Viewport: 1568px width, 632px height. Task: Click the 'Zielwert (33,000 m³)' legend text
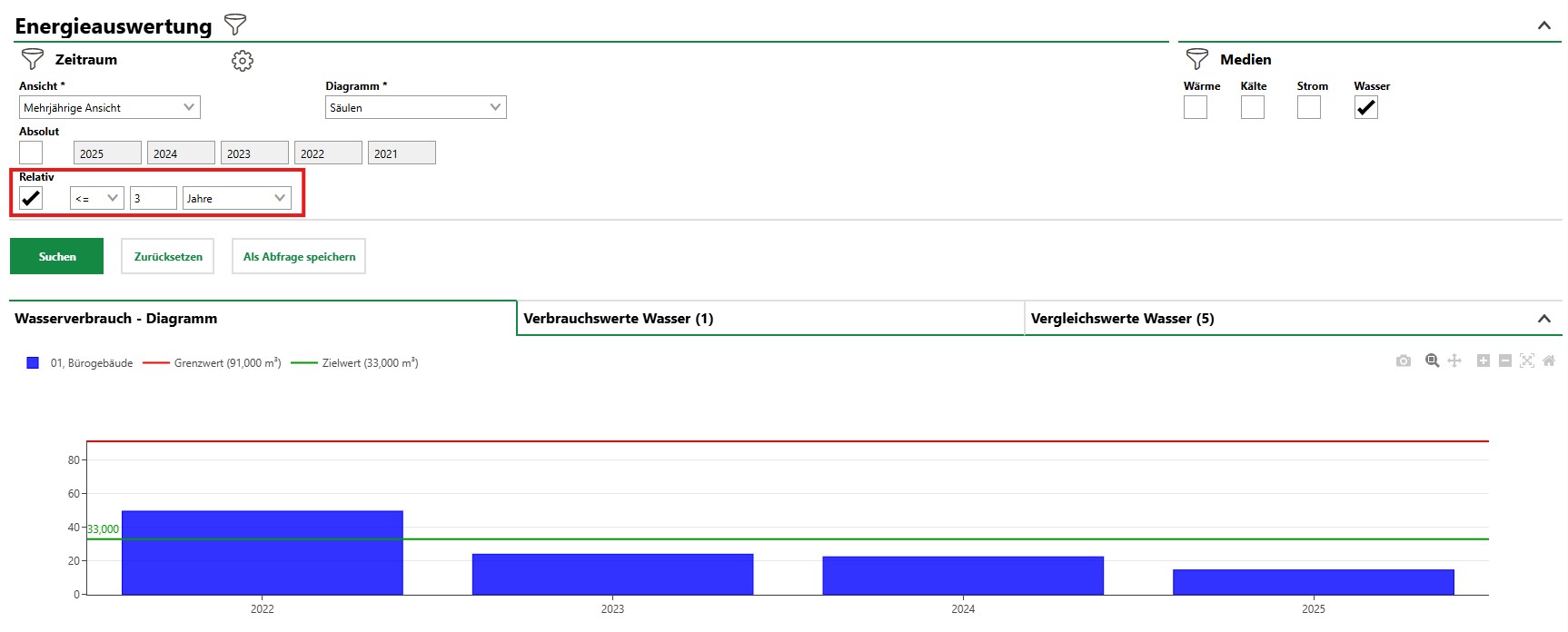[371, 363]
